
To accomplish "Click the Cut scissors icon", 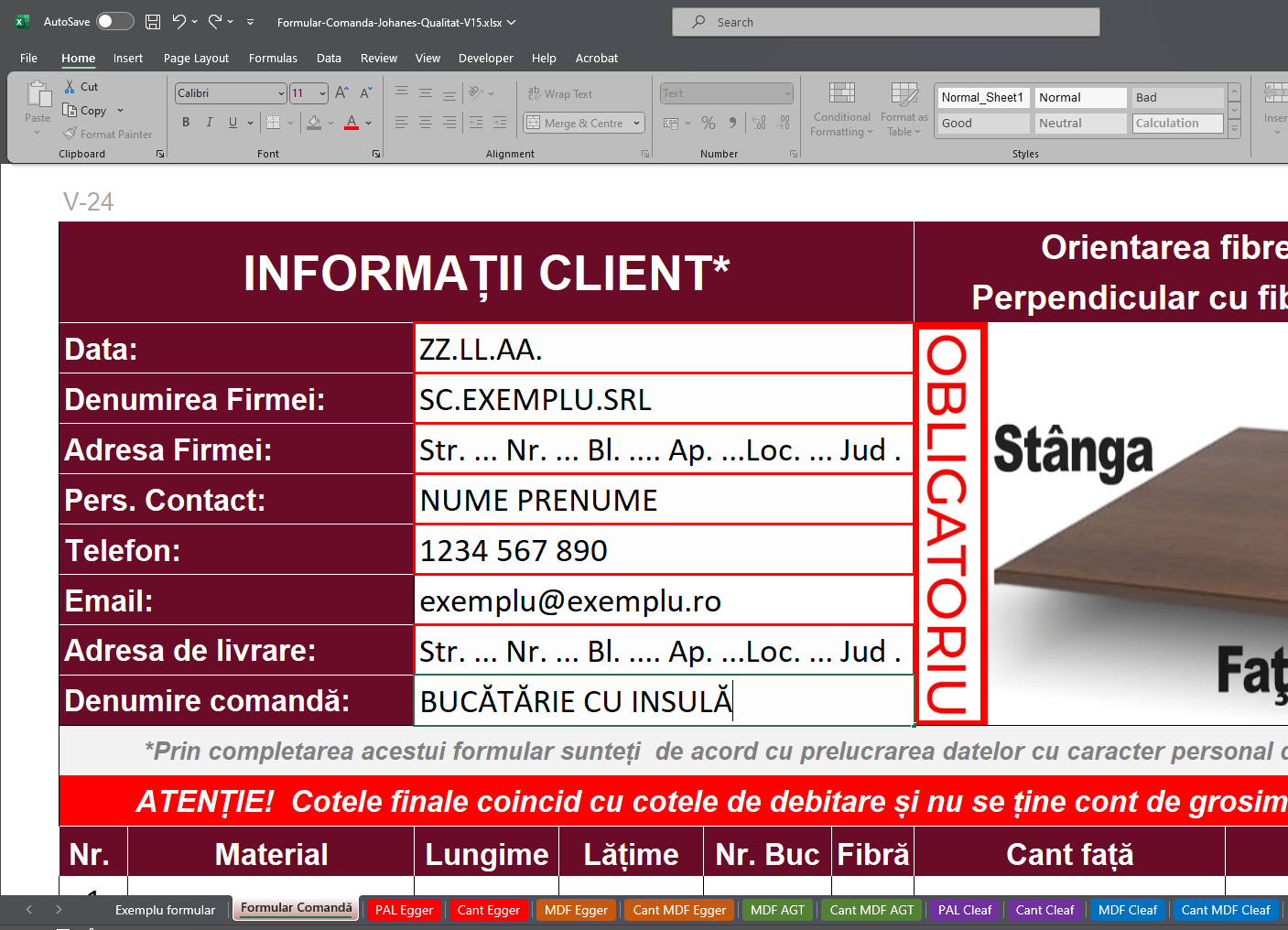I will 70,86.
